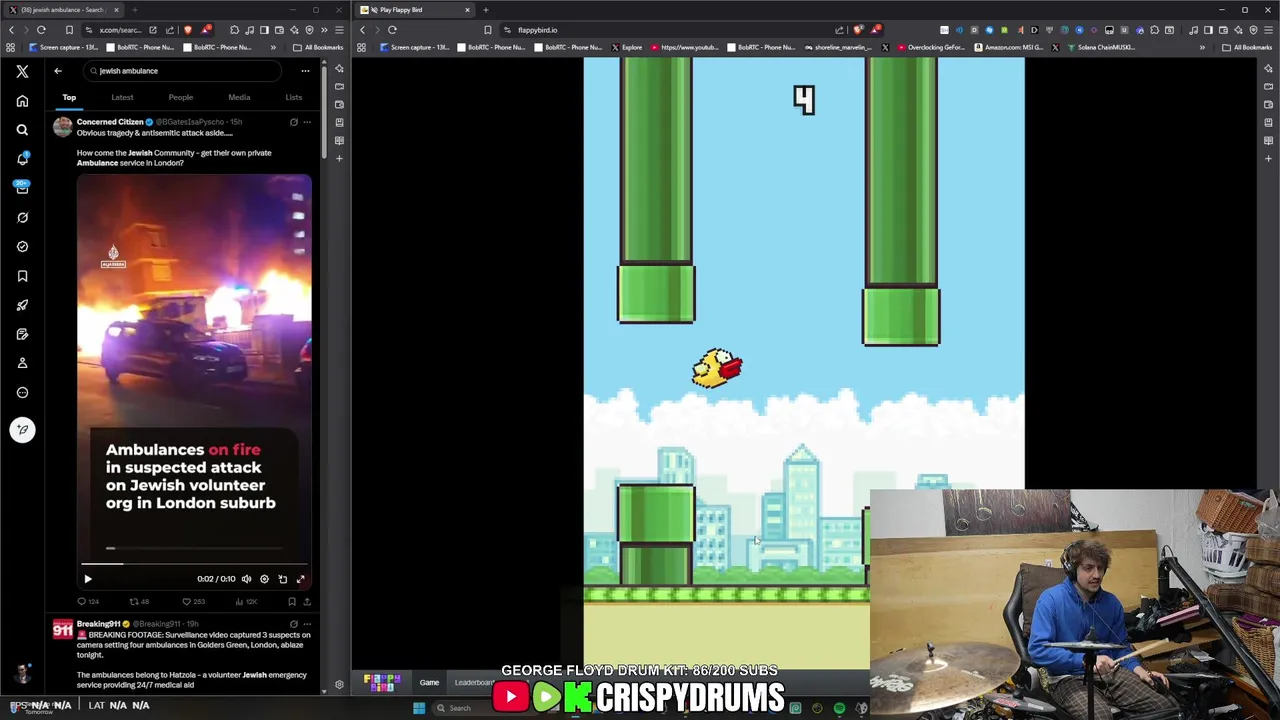Mute the tweet video volume
The height and width of the screenshot is (720, 1280).
pos(246,579)
